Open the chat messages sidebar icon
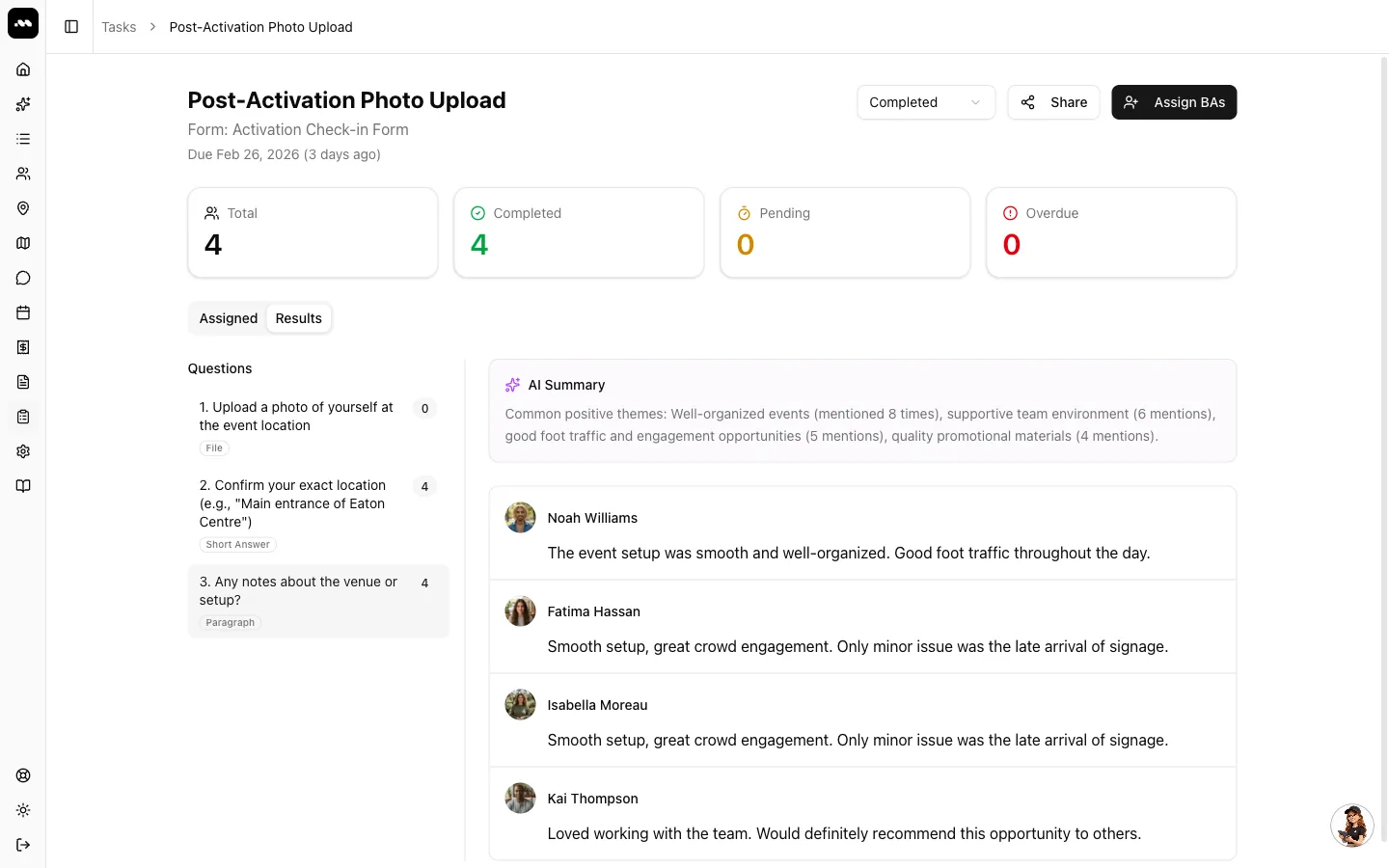 23,278
